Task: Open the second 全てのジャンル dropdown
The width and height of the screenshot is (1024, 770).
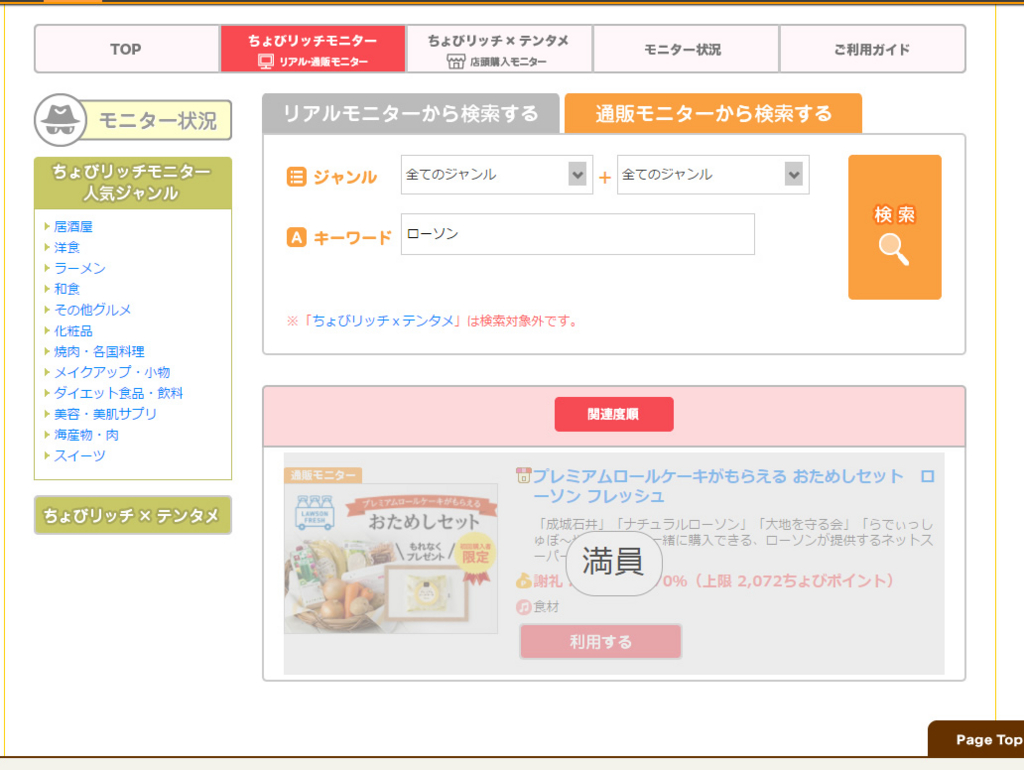Action: click(x=712, y=174)
